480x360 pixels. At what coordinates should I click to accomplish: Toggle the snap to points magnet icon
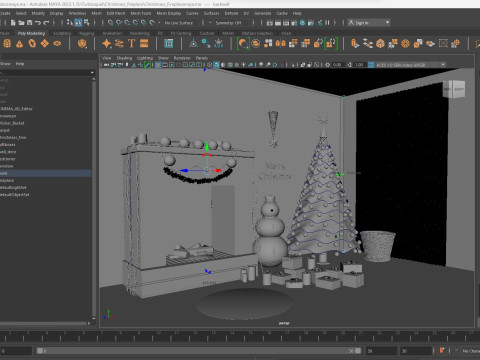pyautogui.click(x=127, y=23)
